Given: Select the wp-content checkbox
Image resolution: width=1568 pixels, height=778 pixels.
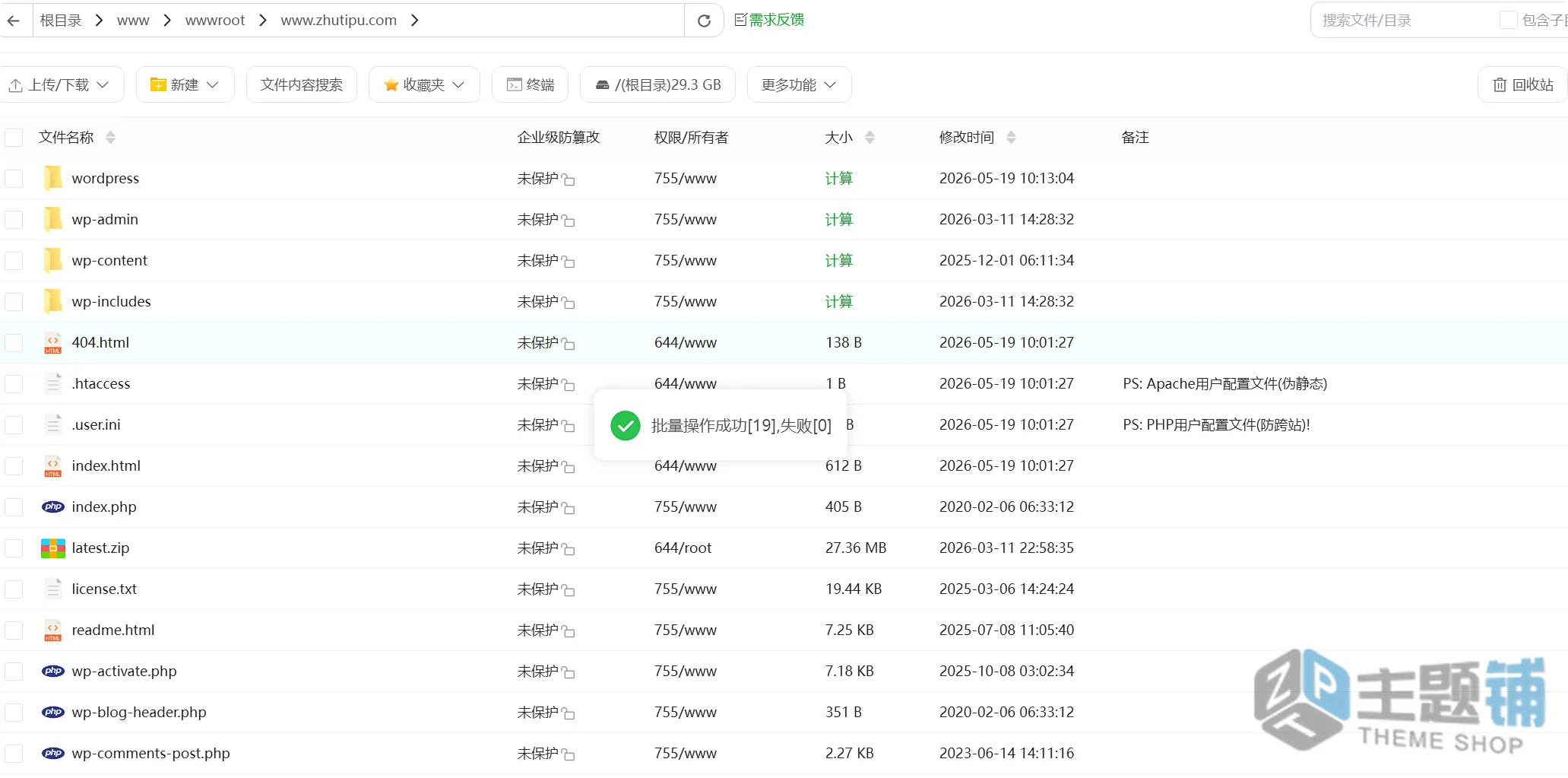Looking at the screenshot, I should coord(14,261).
